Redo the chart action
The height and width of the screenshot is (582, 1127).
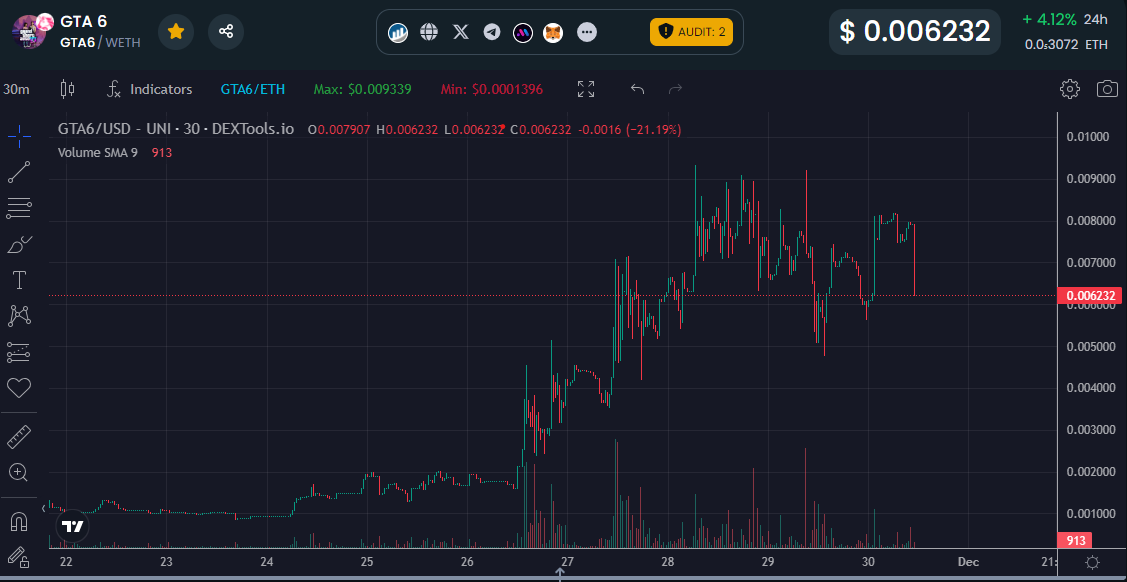[676, 89]
